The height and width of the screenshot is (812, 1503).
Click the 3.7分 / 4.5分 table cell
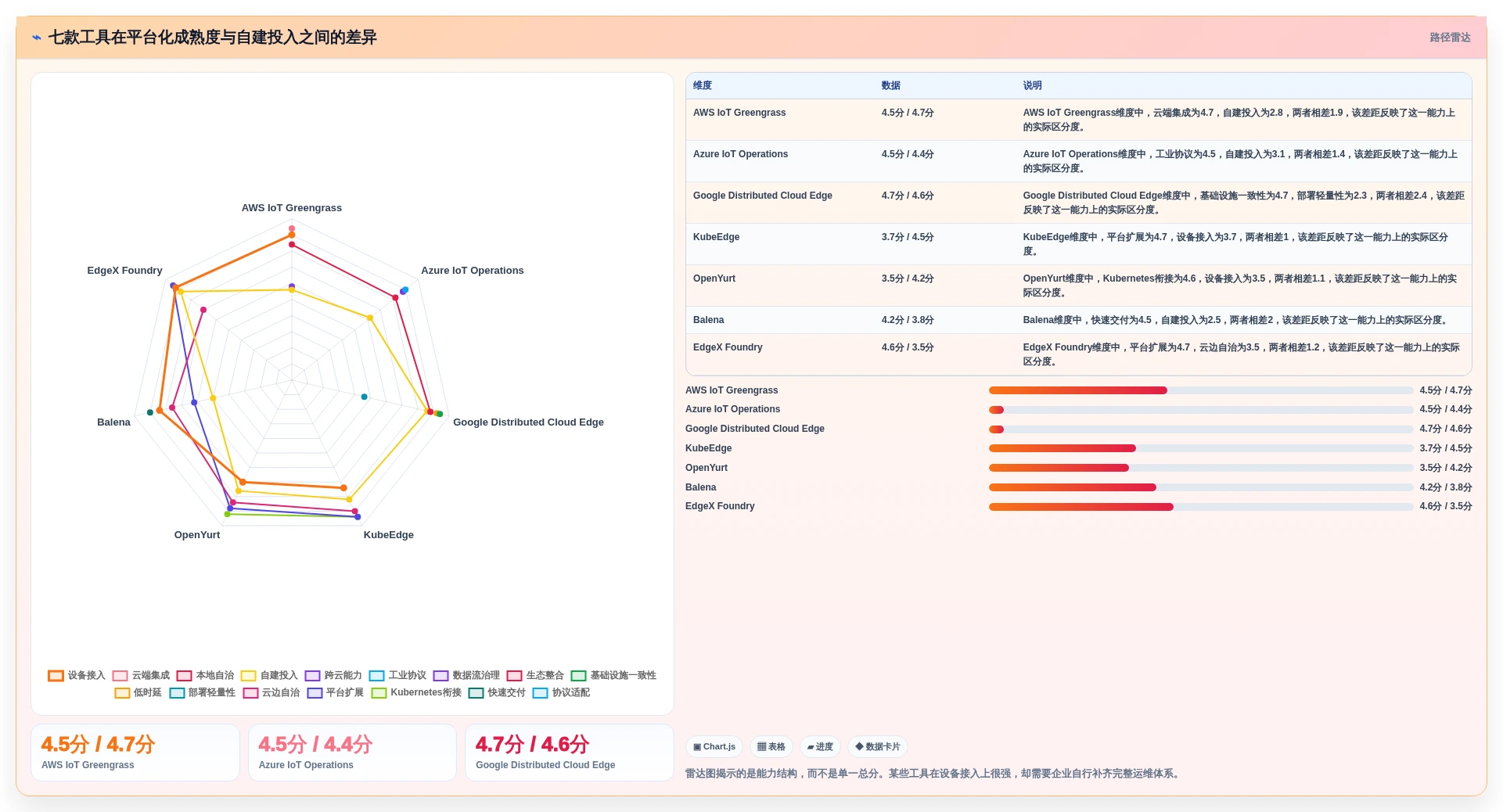point(908,237)
